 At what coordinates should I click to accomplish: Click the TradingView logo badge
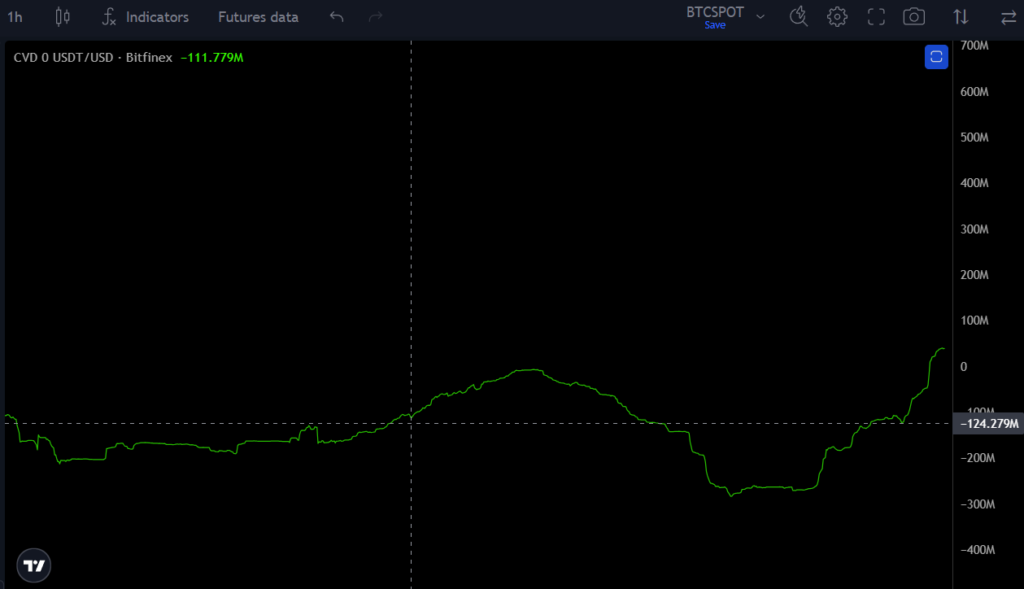pos(34,565)
